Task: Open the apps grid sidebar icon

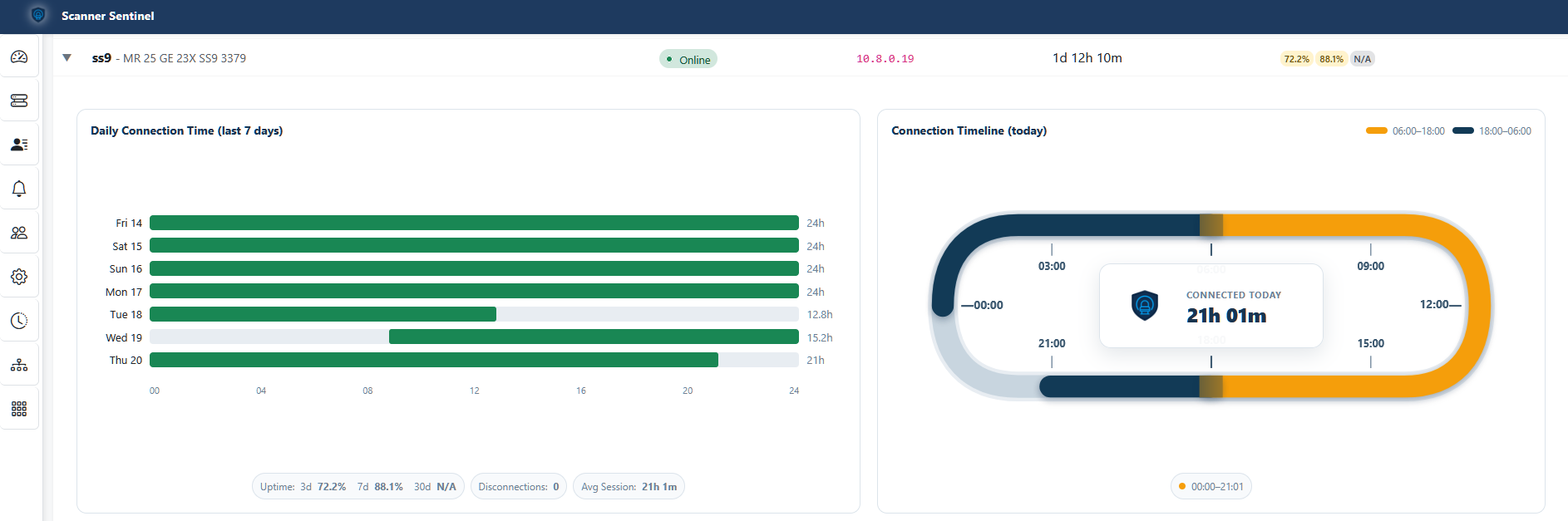Action: [x=19, y=409]
